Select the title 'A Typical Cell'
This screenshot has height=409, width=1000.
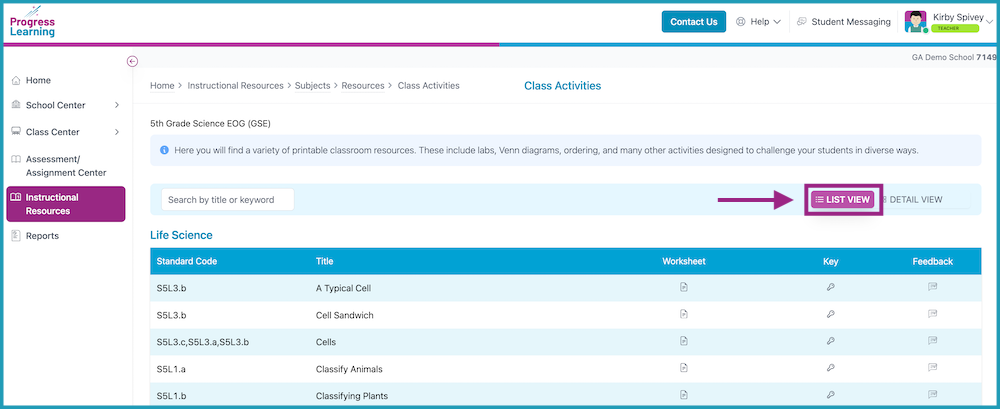[343, 288]
